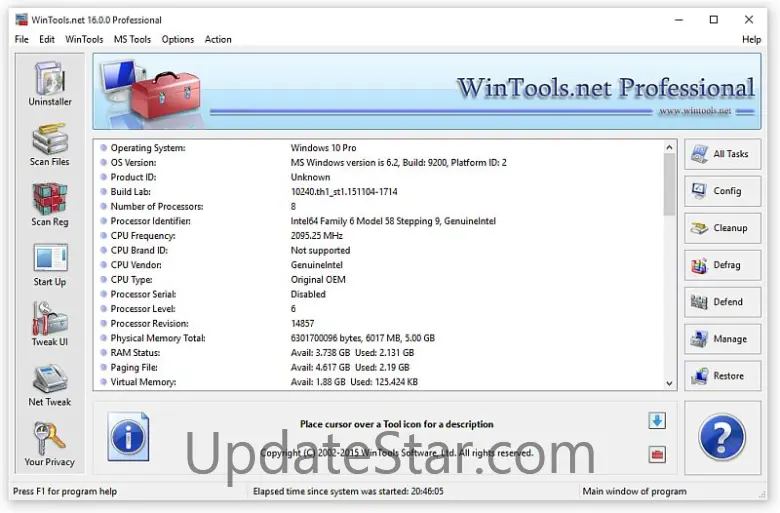Select the CPU Frequency row
The height and width of the screenshot is (513, 780).
(x=381, y=236)
